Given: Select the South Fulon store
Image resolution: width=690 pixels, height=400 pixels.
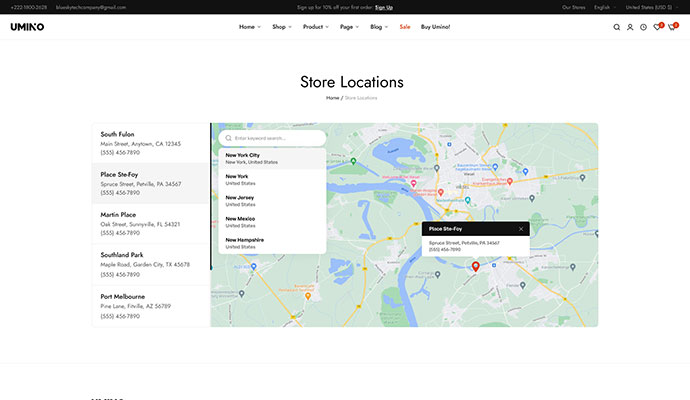Looking at the screenshot, I should 151,143.
